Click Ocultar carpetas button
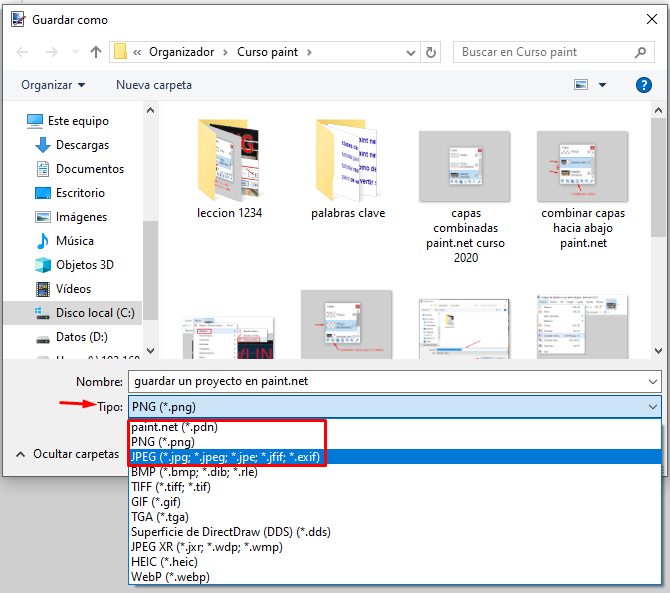The width and height of the screenshot is (670, 593). (66, 453)
